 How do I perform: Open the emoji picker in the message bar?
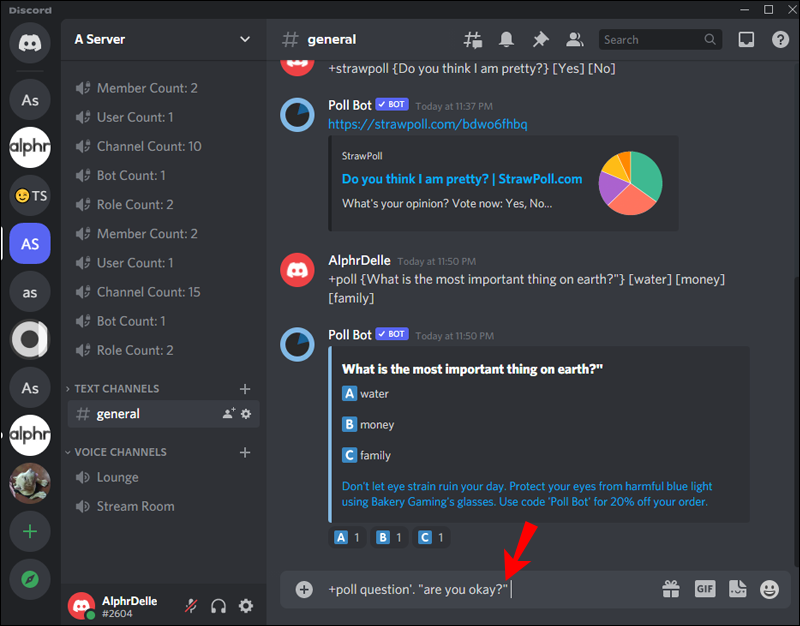pos(770,589)
